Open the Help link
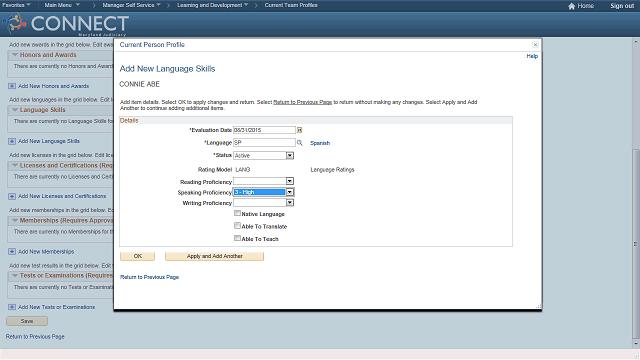640x360 pixels. tap(532, 56)
